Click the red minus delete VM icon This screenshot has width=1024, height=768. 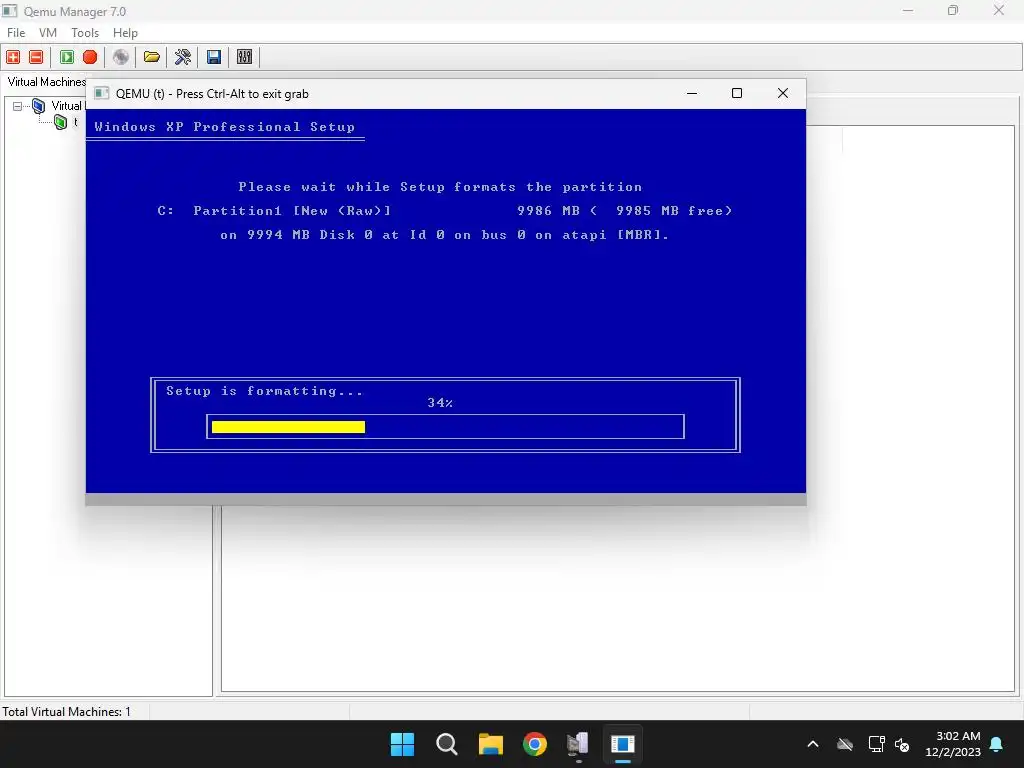tap(37, 57)
